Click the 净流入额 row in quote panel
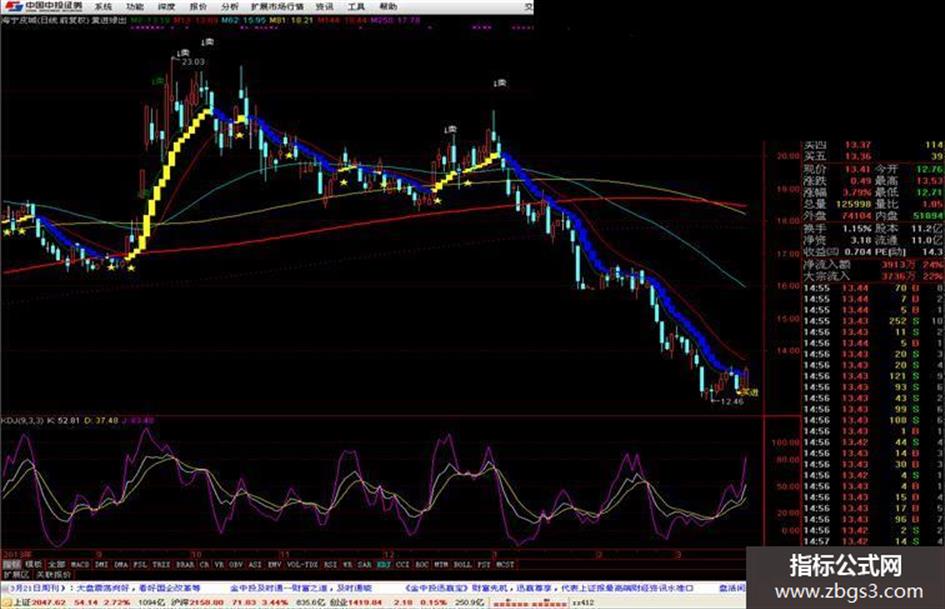Screen dimensions: 945x609 pos(872,264)
